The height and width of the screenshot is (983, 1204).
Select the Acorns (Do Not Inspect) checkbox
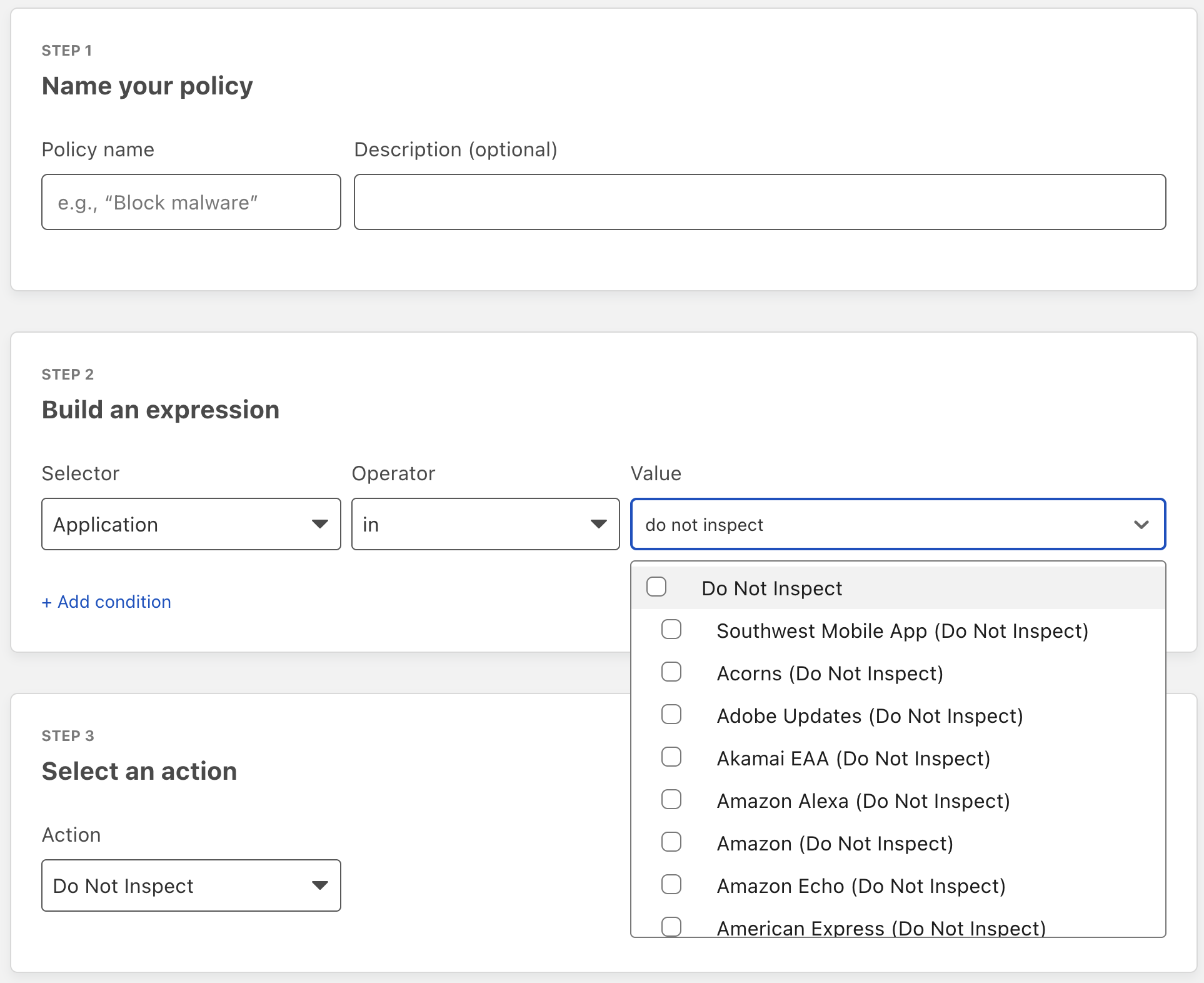(x=671, y=672)
